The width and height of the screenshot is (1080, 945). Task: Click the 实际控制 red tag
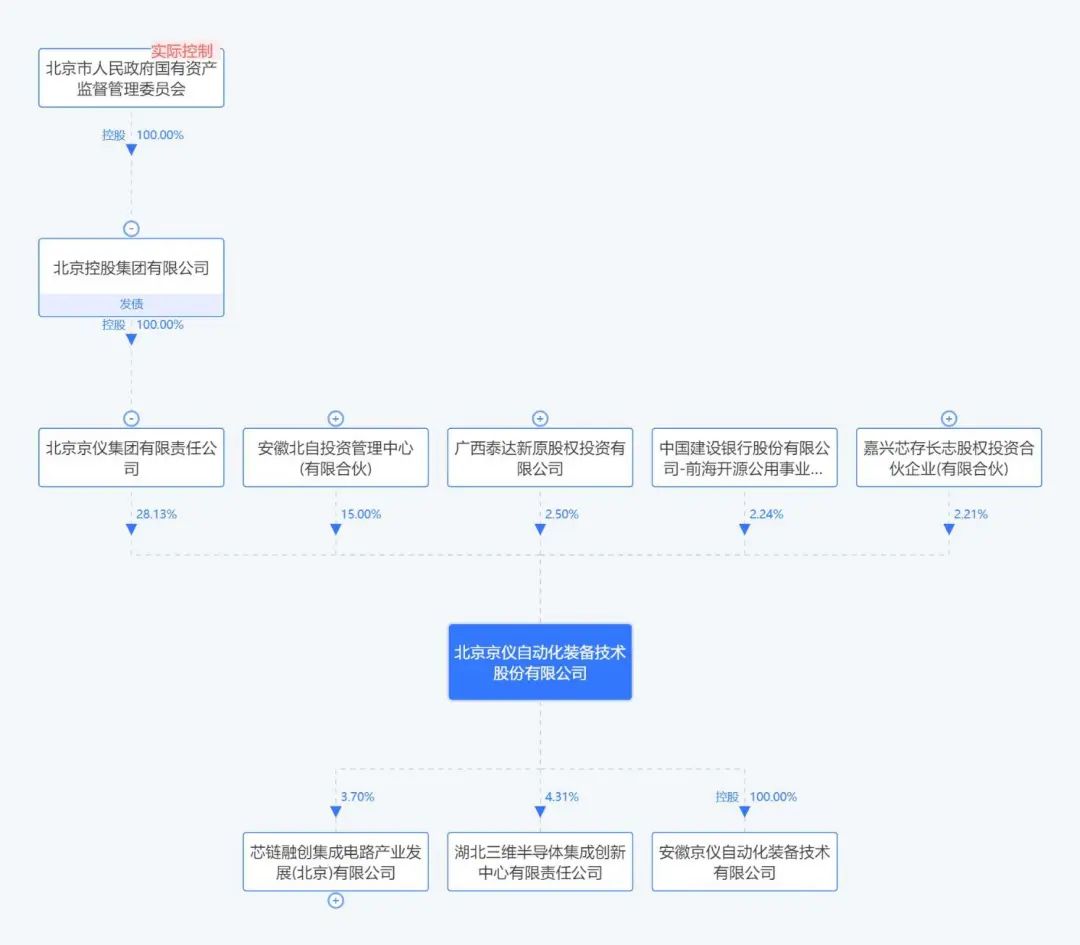[182, 51]
